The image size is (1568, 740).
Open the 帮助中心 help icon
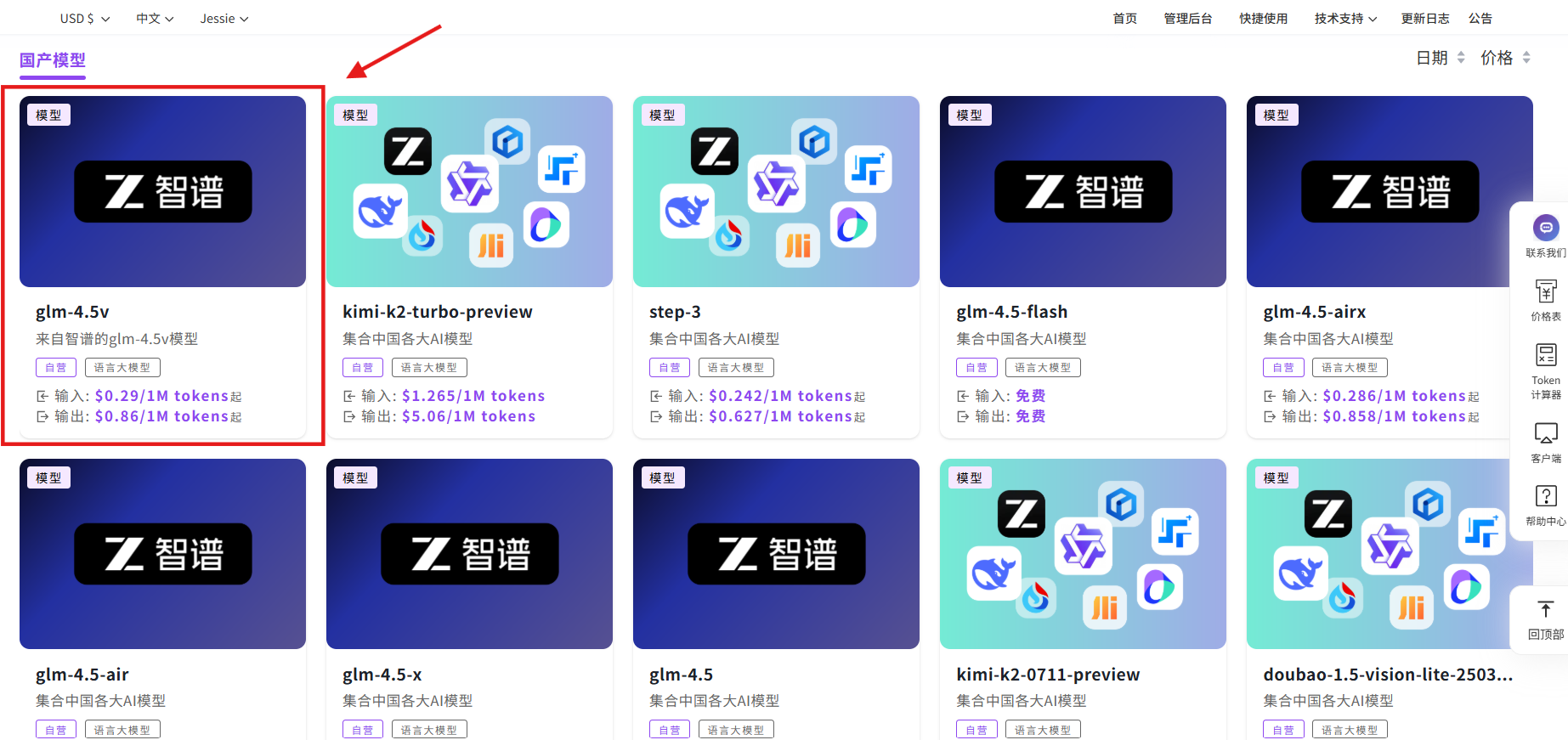[1545, 496]
